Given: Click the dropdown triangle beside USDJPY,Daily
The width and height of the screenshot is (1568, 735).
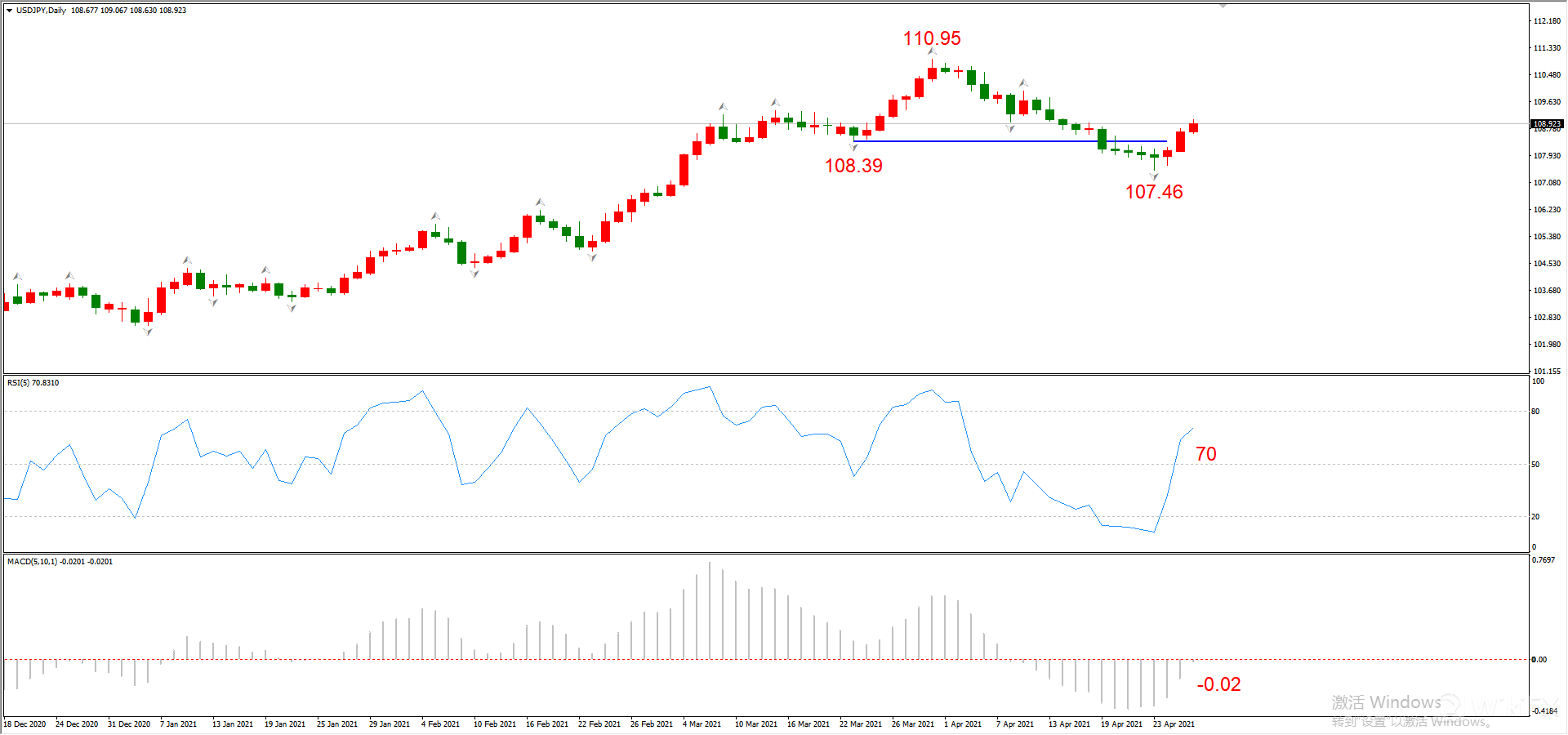Looking at the screenshot, I should [x=10, y=11].
